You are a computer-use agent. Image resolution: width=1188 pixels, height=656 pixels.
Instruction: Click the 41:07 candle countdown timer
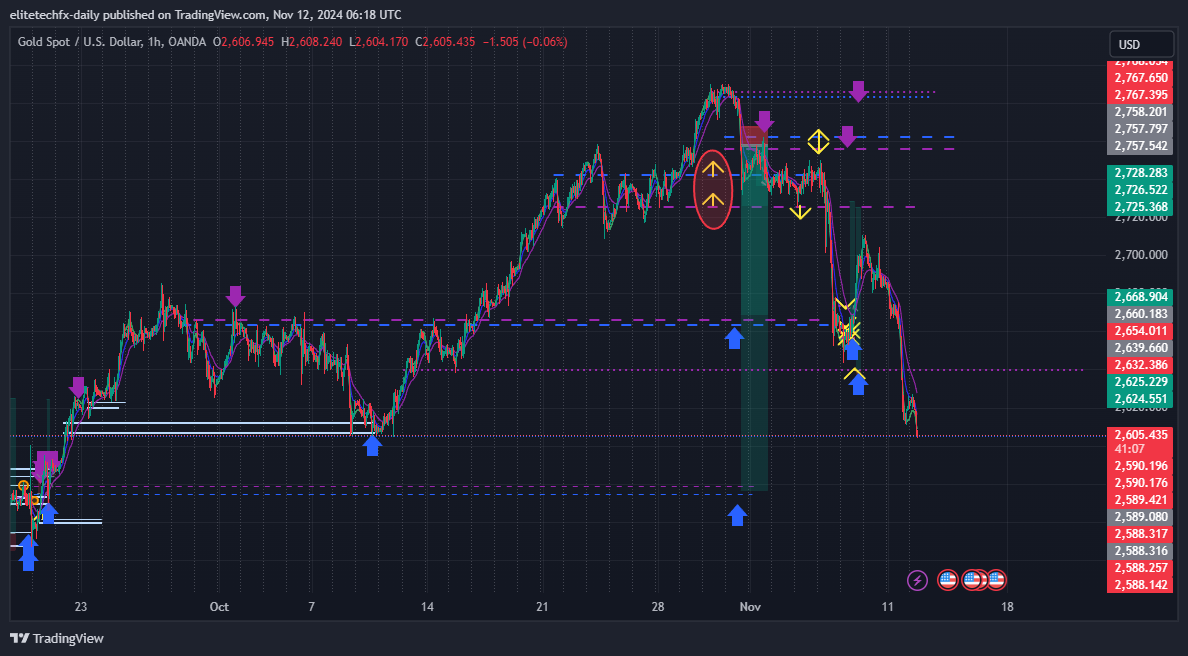1130,448
